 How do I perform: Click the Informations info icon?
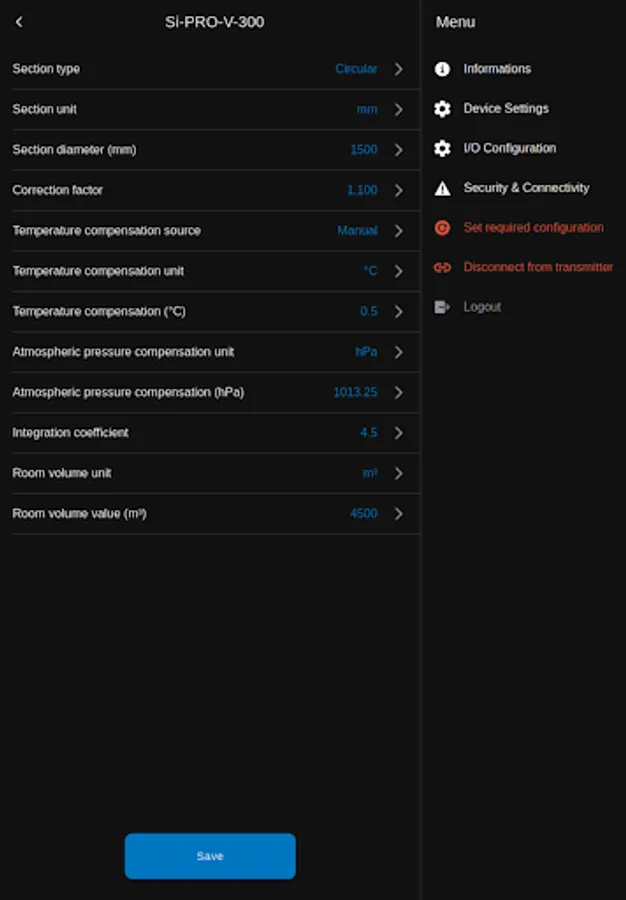tap(442, 69)
